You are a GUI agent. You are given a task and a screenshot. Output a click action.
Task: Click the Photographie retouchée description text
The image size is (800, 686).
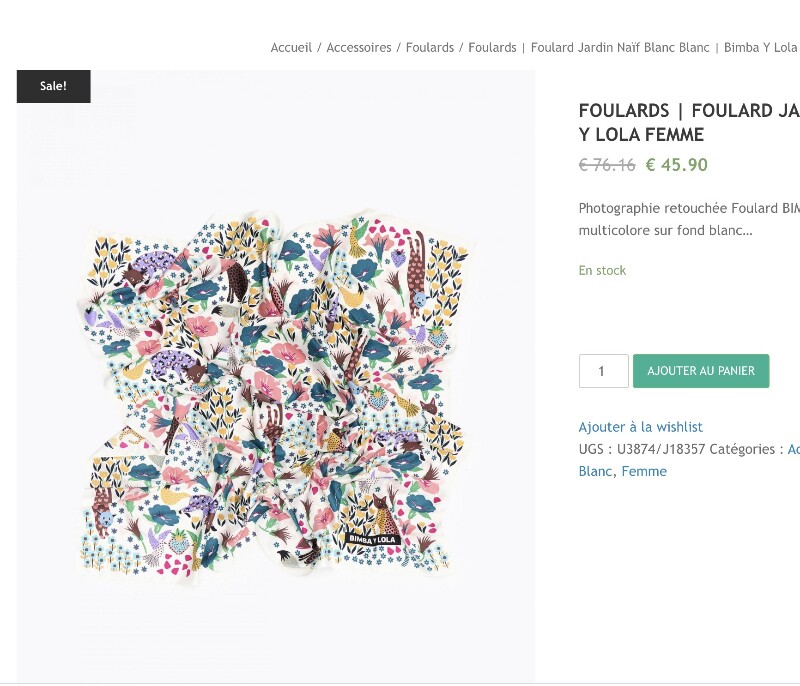coord(689,219)
